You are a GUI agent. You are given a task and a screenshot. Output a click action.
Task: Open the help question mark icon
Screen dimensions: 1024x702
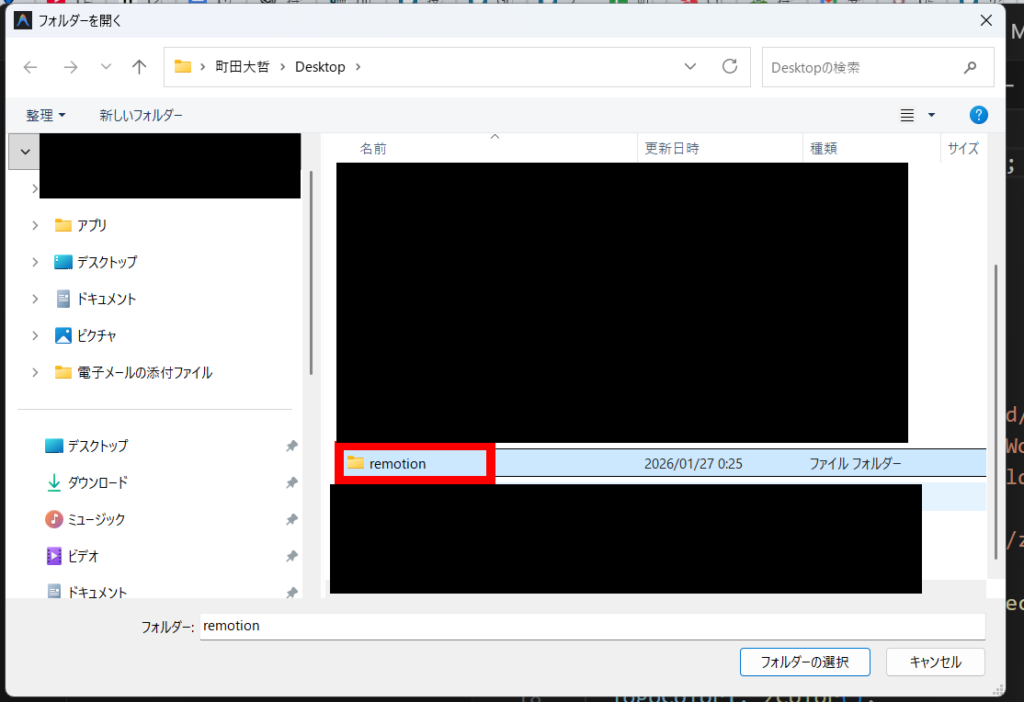point(979,115)
